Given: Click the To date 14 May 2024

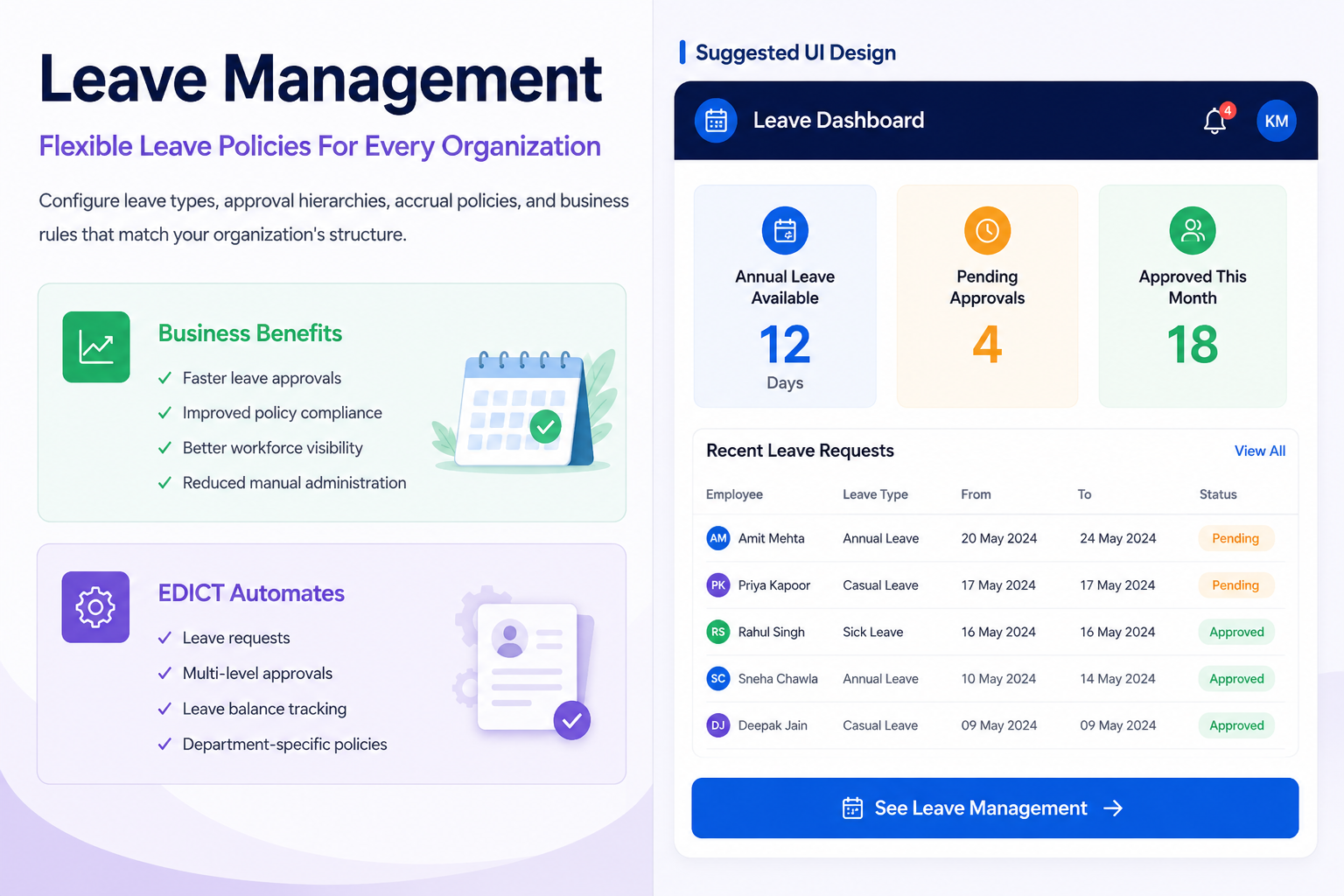Looking at the screenshot, I should coord(1117,678).
